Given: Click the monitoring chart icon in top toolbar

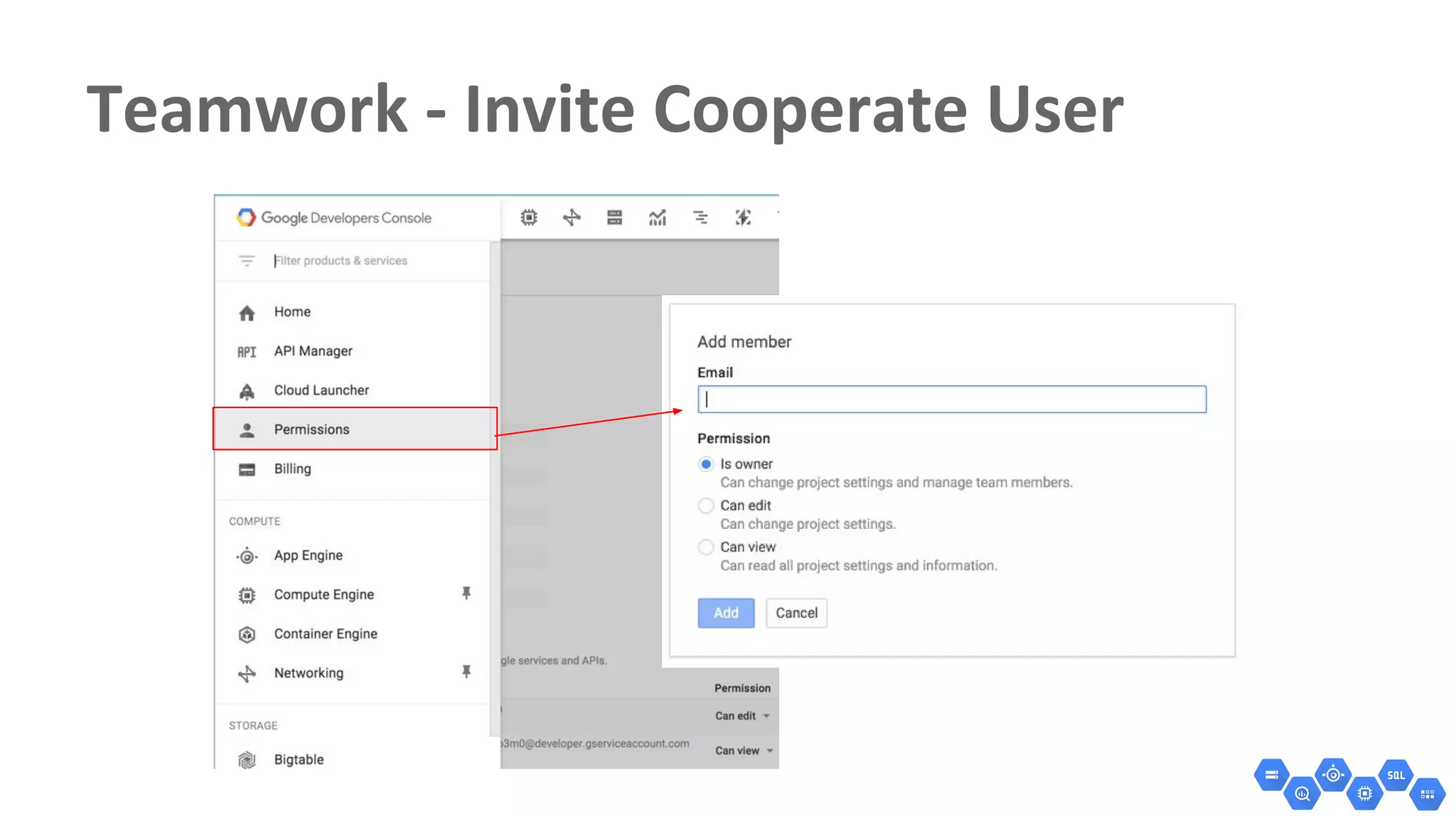Looking at the screenshot, I should click(x=658, y=218).
